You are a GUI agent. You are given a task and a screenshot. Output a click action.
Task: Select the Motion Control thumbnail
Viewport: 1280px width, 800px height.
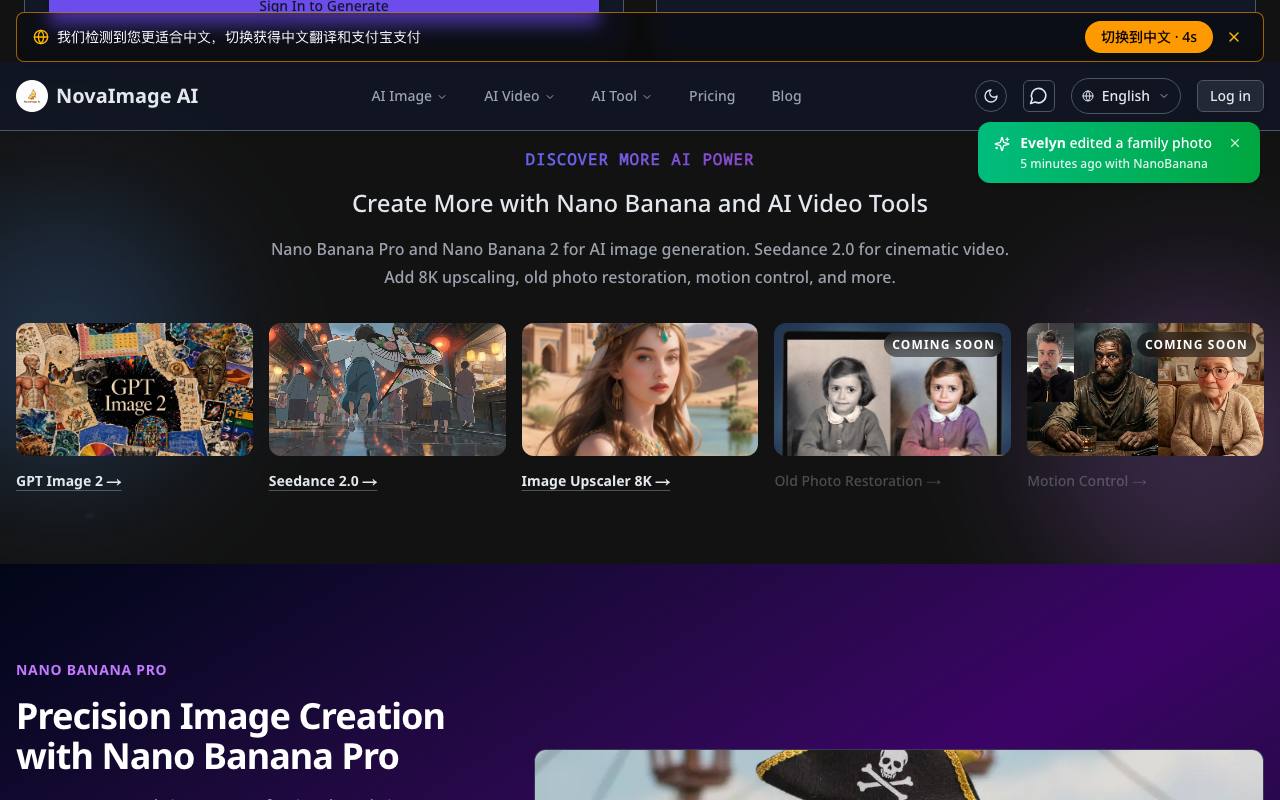1145,389
